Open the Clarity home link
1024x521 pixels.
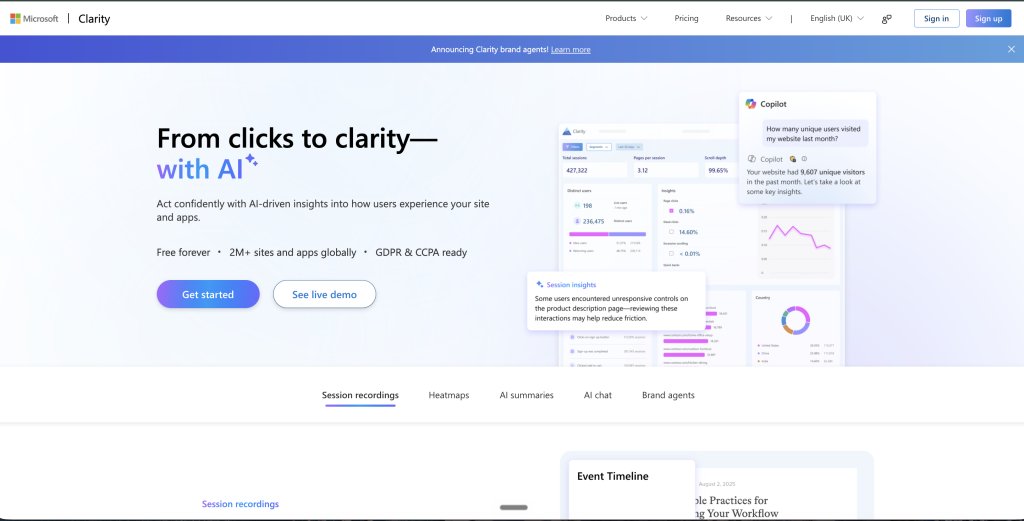[94, 18]
